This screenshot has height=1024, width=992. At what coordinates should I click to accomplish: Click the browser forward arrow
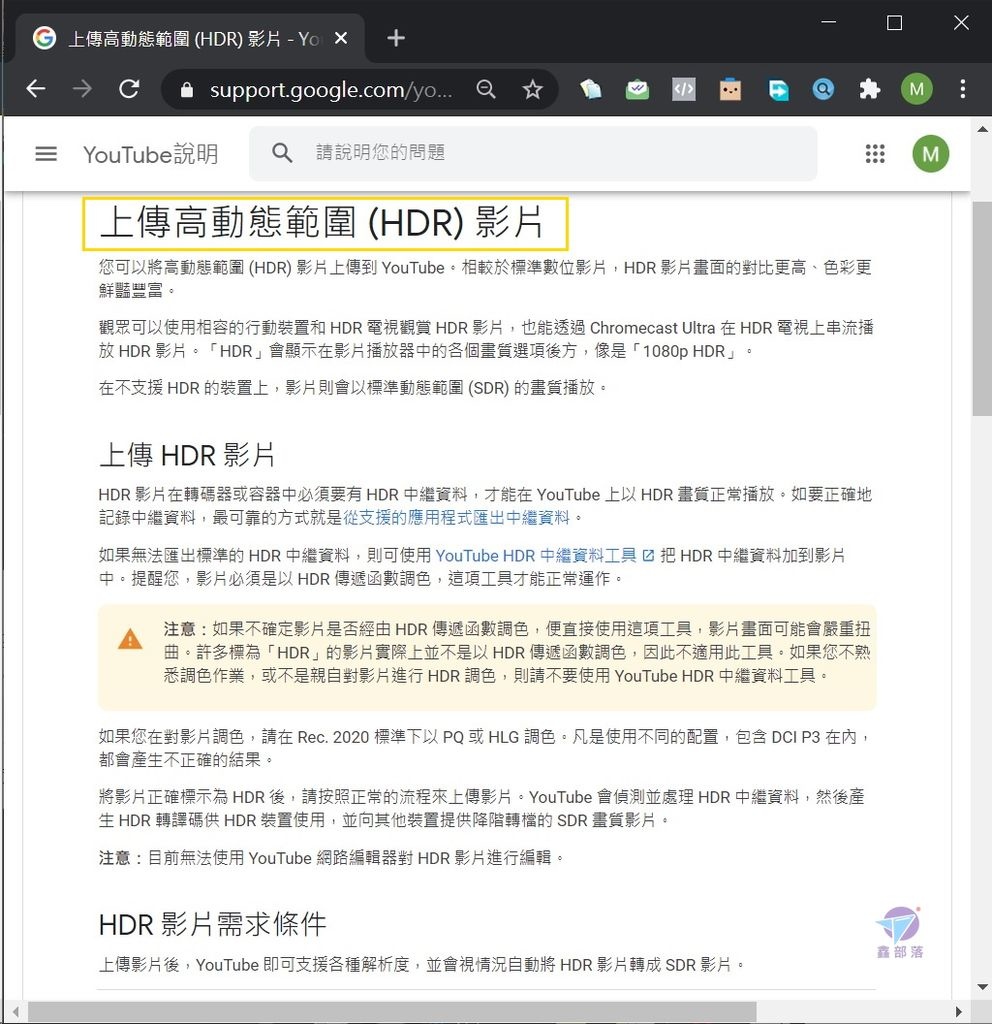click(82, 89)
